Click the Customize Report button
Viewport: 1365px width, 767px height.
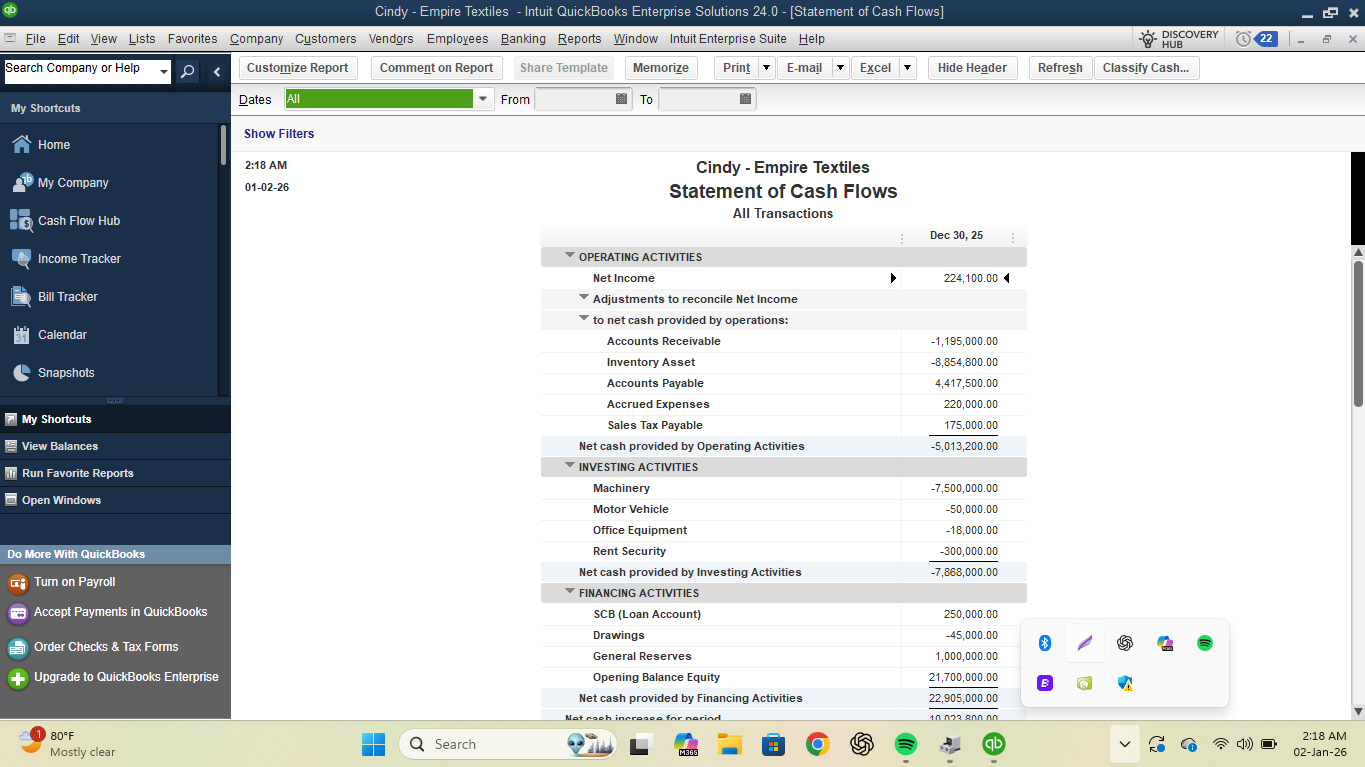pos(298,68)
